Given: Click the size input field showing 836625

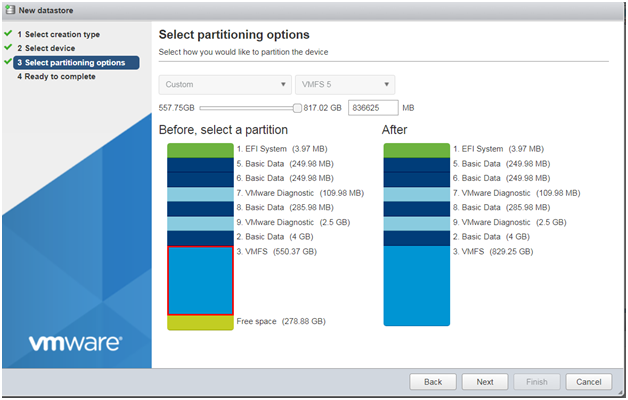Looking at the screenshot, I should coord(373,108).
